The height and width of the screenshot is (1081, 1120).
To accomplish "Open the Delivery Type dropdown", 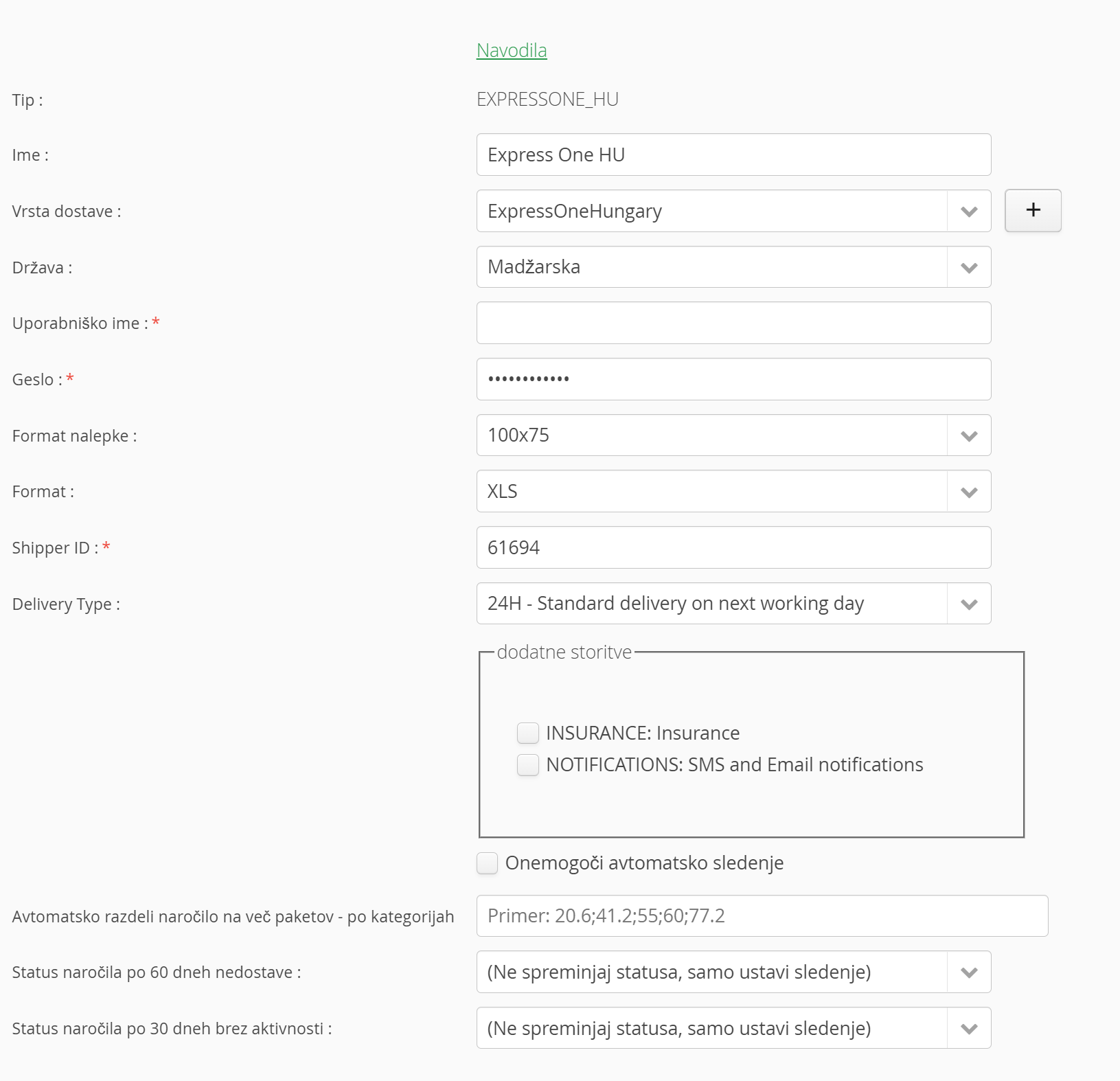I will [x=733, y=603].
